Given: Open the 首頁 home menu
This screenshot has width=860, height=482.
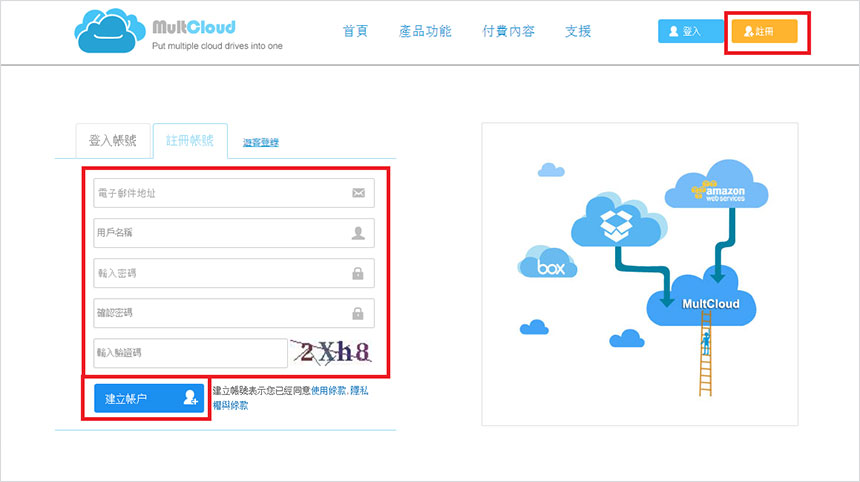Looking at the screenshot, I should 355,31.
